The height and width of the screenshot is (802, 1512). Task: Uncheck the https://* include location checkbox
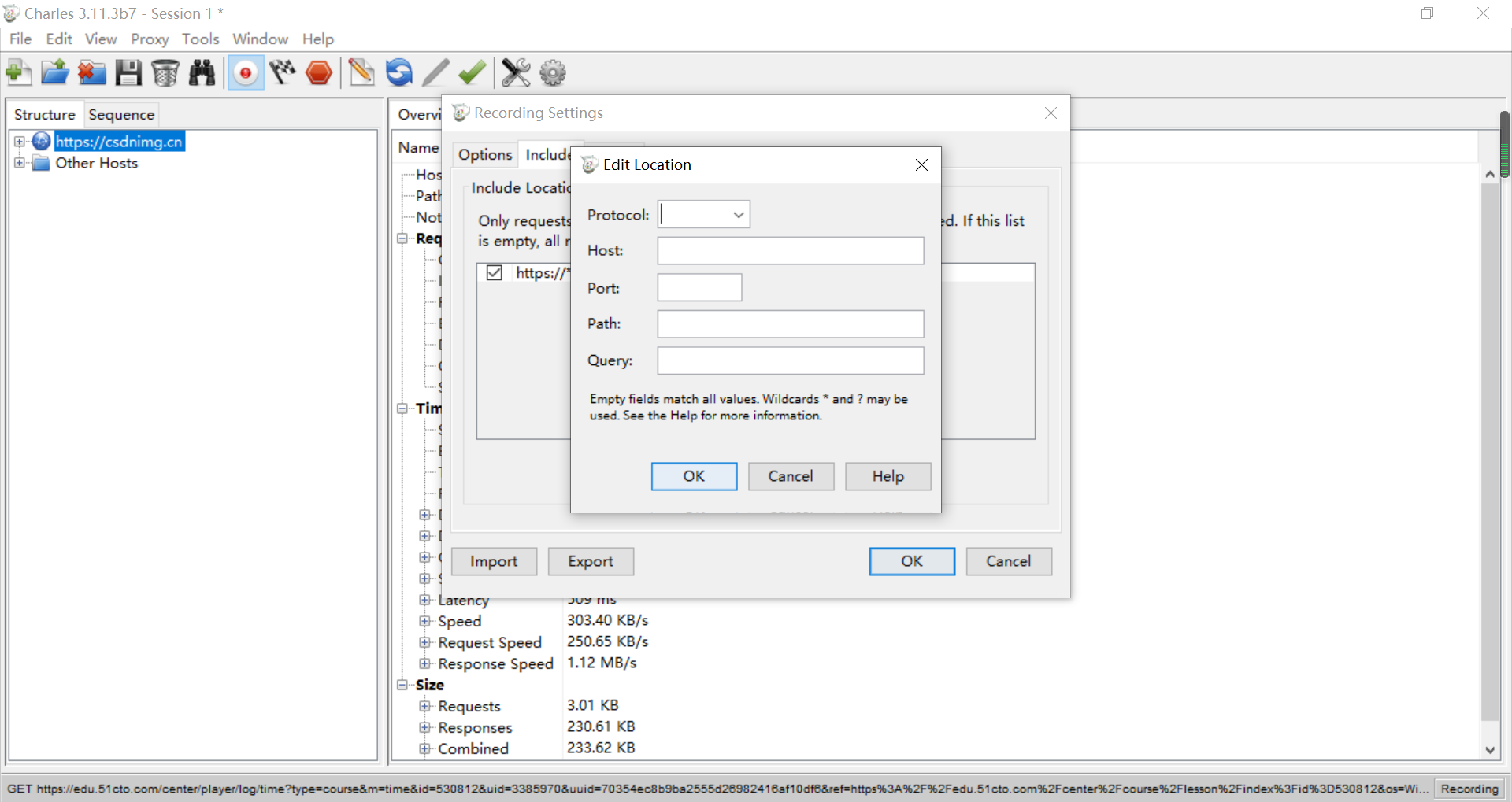click(495, 273)
